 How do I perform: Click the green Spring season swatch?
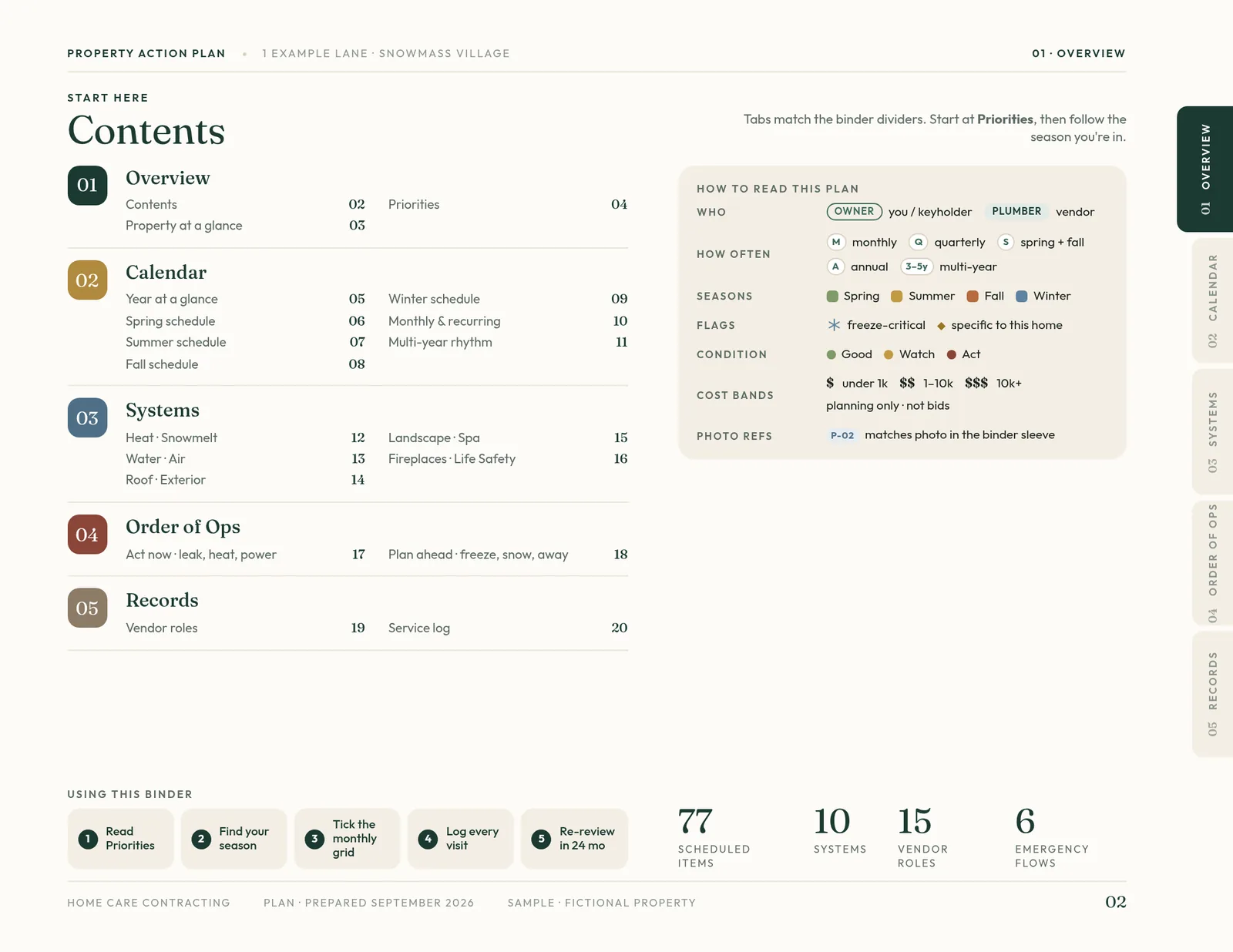[x=832, y=297]
